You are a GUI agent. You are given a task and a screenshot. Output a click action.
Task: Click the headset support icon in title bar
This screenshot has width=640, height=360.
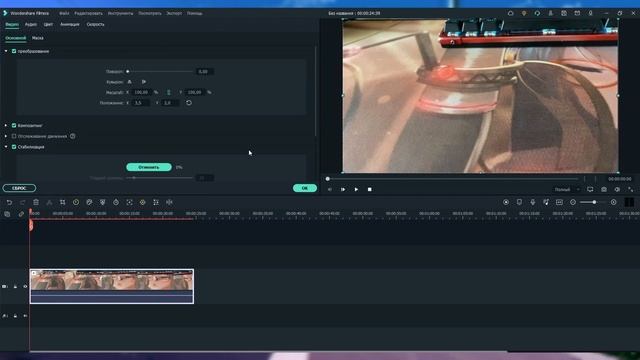[537, 13]
